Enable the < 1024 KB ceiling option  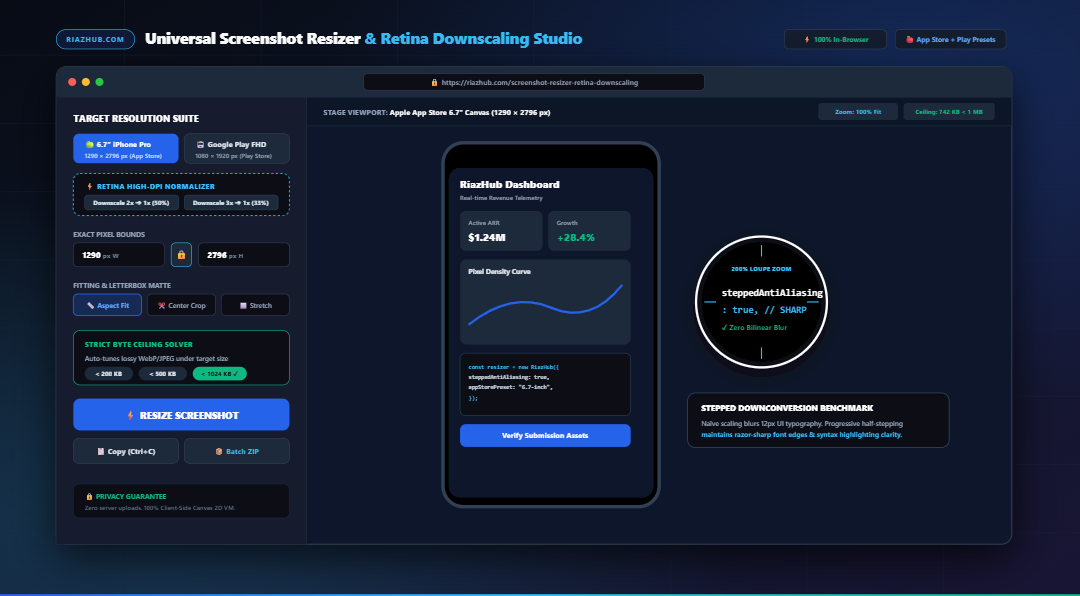220,374
